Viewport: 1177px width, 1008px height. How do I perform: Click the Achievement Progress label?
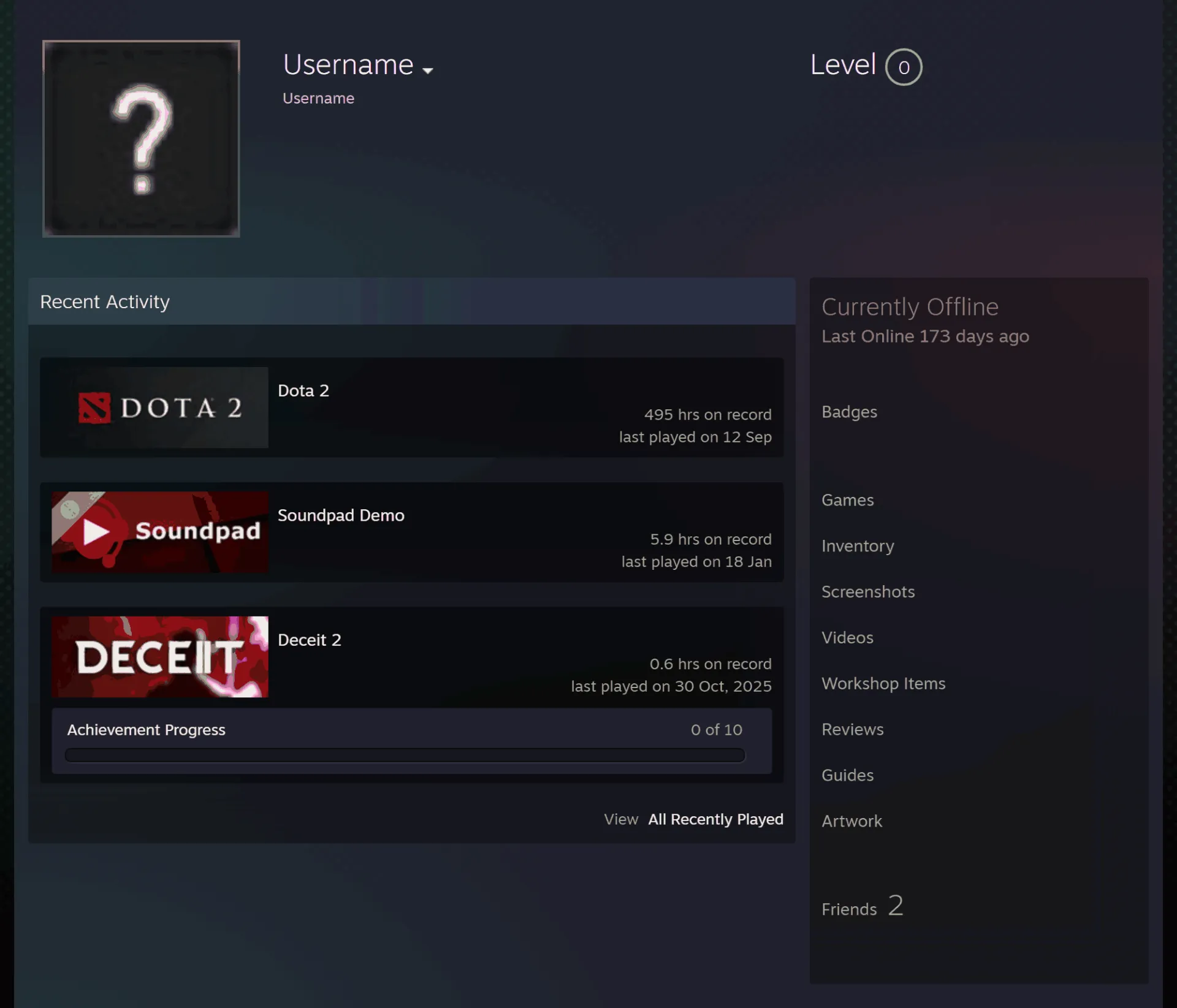coord(147,730)
